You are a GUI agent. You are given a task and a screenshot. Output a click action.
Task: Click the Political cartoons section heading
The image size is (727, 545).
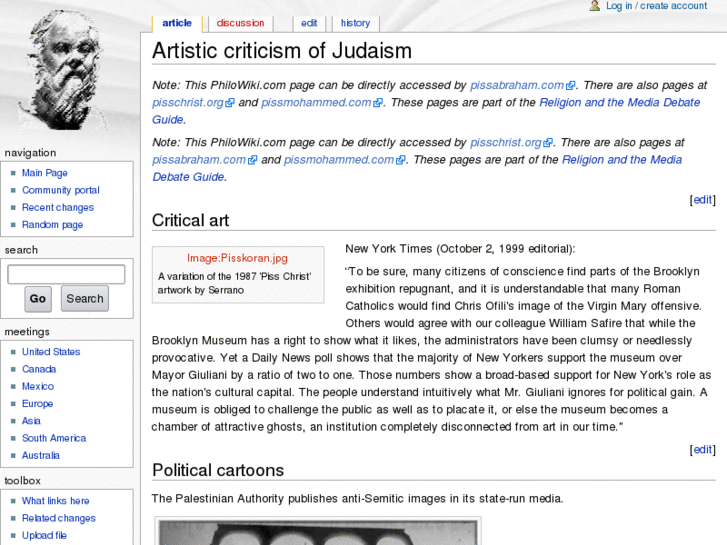tap(218, 470)
